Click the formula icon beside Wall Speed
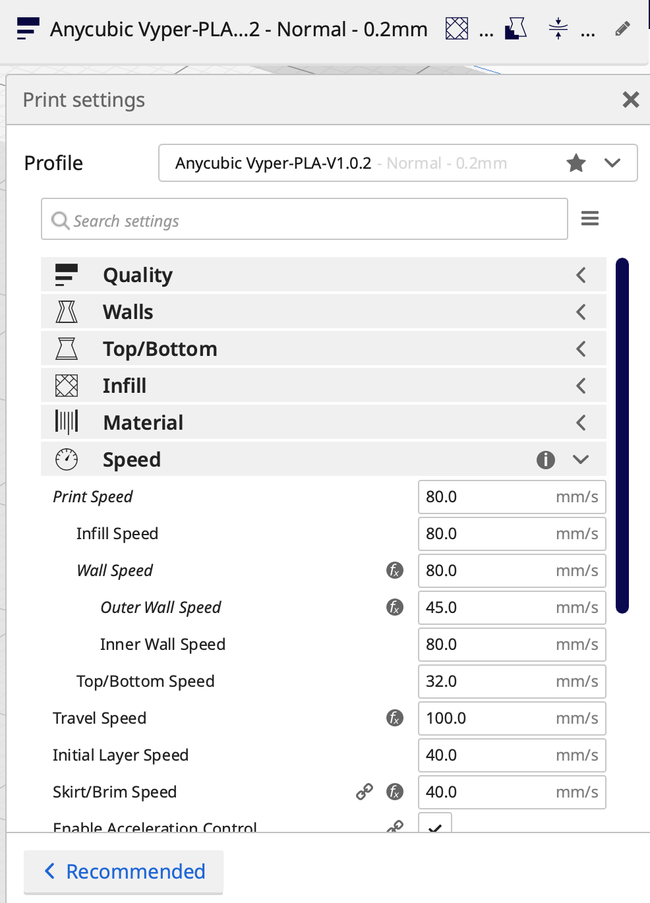This screenshot has height=903, width=650. (x=394, y=570)
